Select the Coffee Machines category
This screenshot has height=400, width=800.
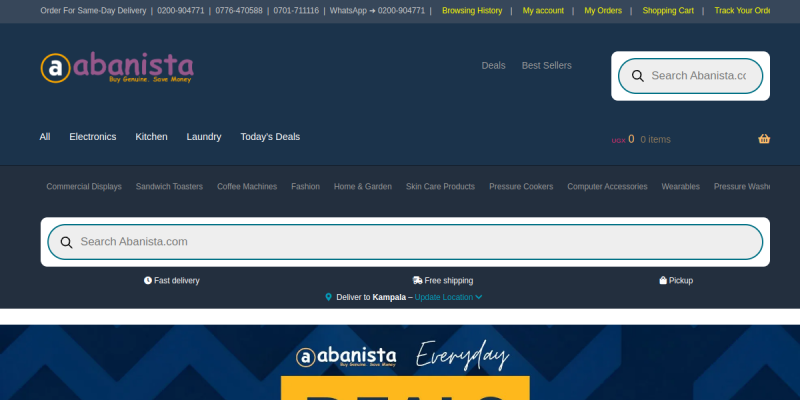pyautogui.click(x=247, y=187)
